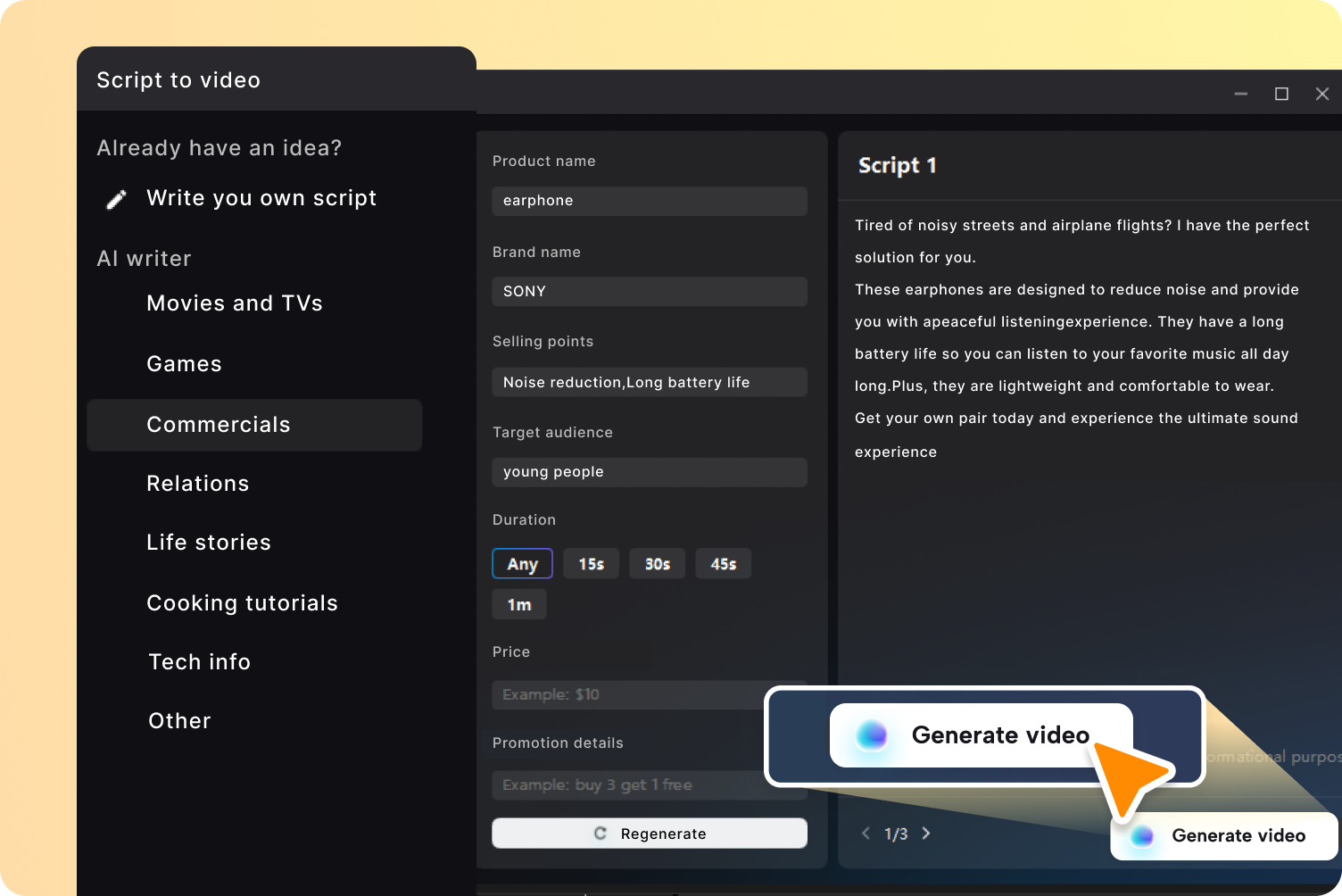Go to previous script with left chevron
The height and width of the screenshot is (896, 1342).
(866, 834)
